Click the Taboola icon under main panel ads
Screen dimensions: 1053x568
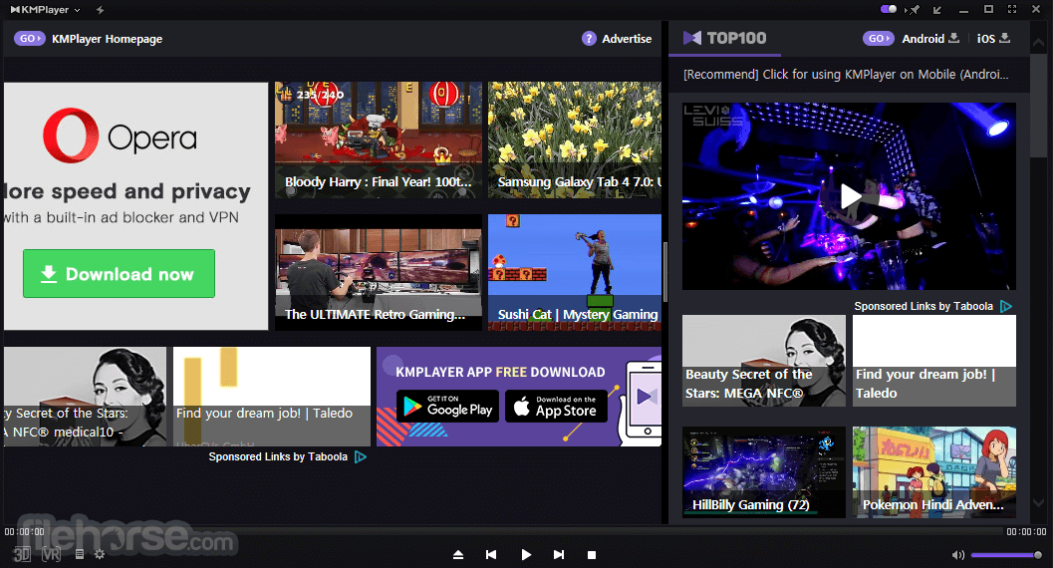coord(361,457)
